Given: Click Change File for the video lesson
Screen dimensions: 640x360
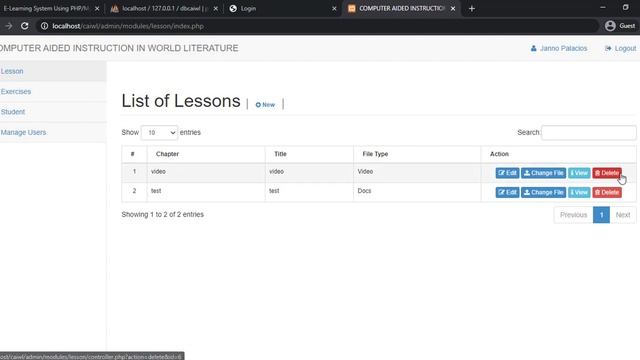Looking at the screenshot, I should click(543, 173).
